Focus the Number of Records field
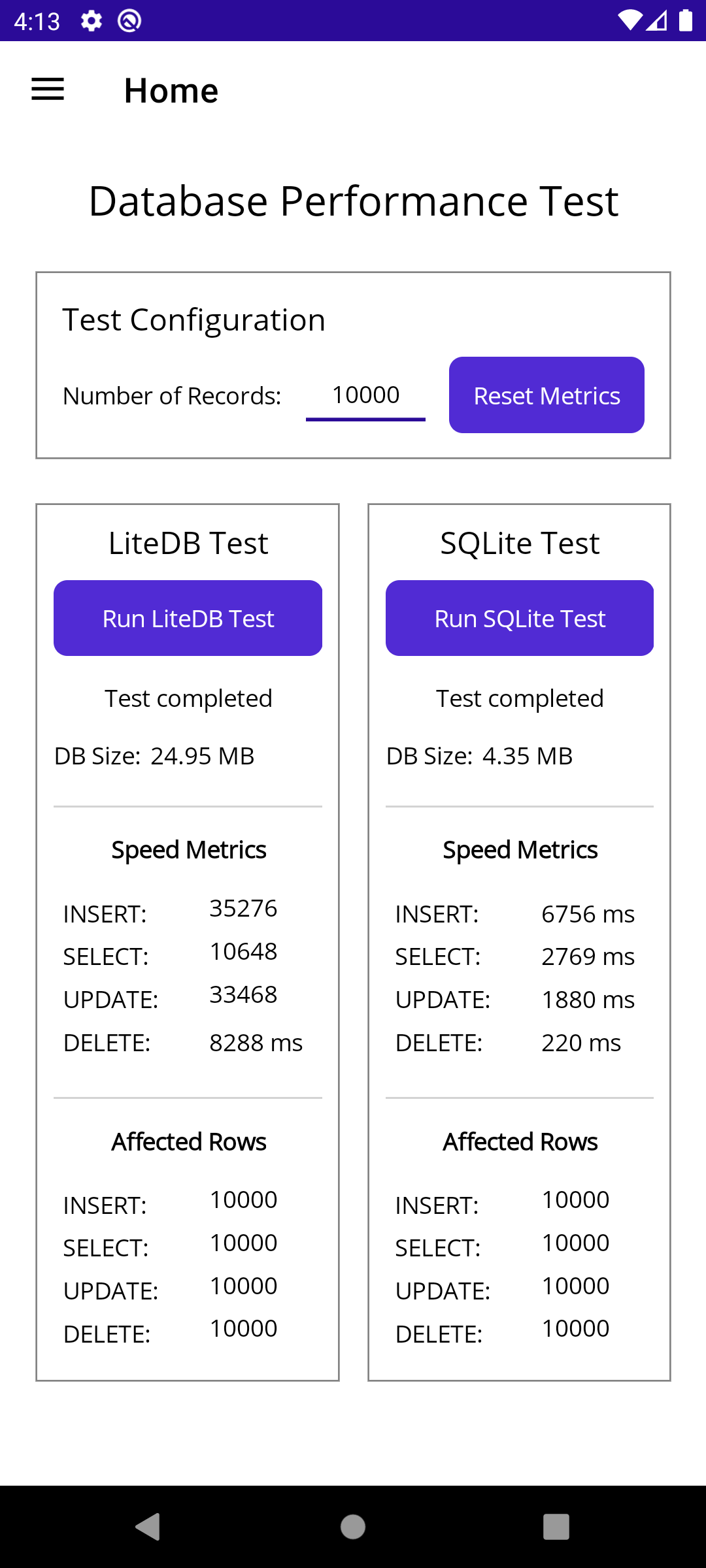The width and height of the screenshot is (706, 1568). click(x=365, y=395)
